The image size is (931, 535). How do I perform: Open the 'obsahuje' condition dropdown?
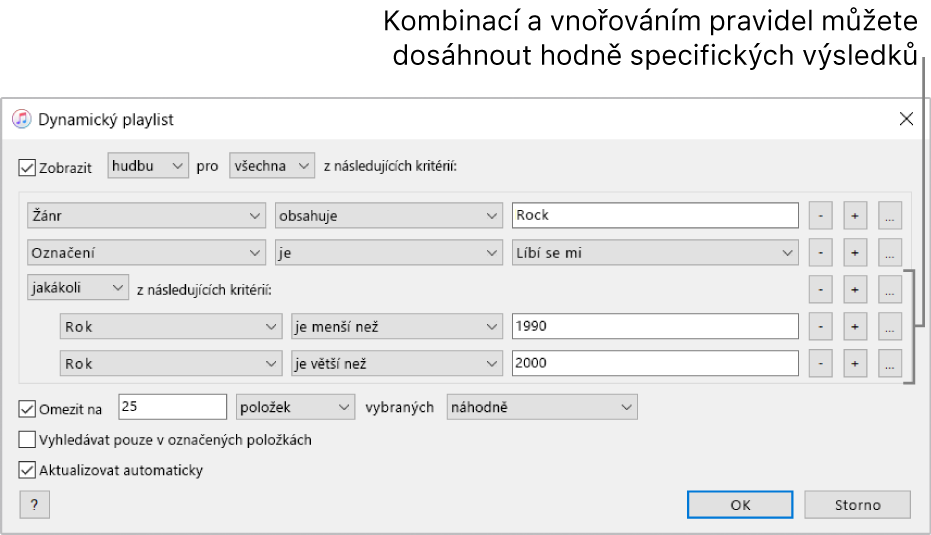[x=389, y=216]
